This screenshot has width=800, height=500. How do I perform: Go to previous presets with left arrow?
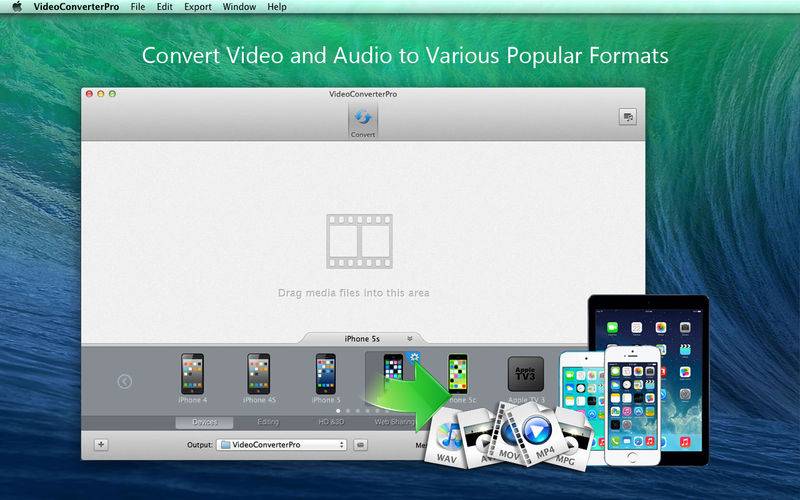point(124,381)
